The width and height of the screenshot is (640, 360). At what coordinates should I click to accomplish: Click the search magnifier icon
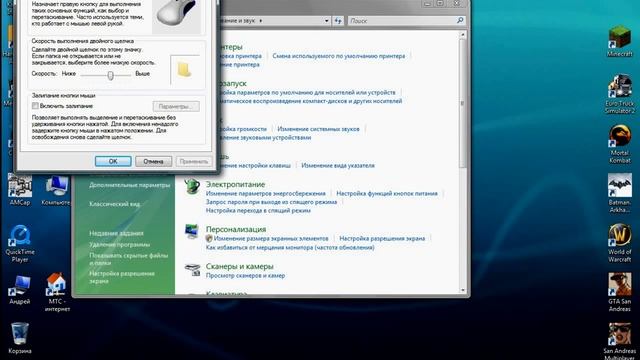460,20
